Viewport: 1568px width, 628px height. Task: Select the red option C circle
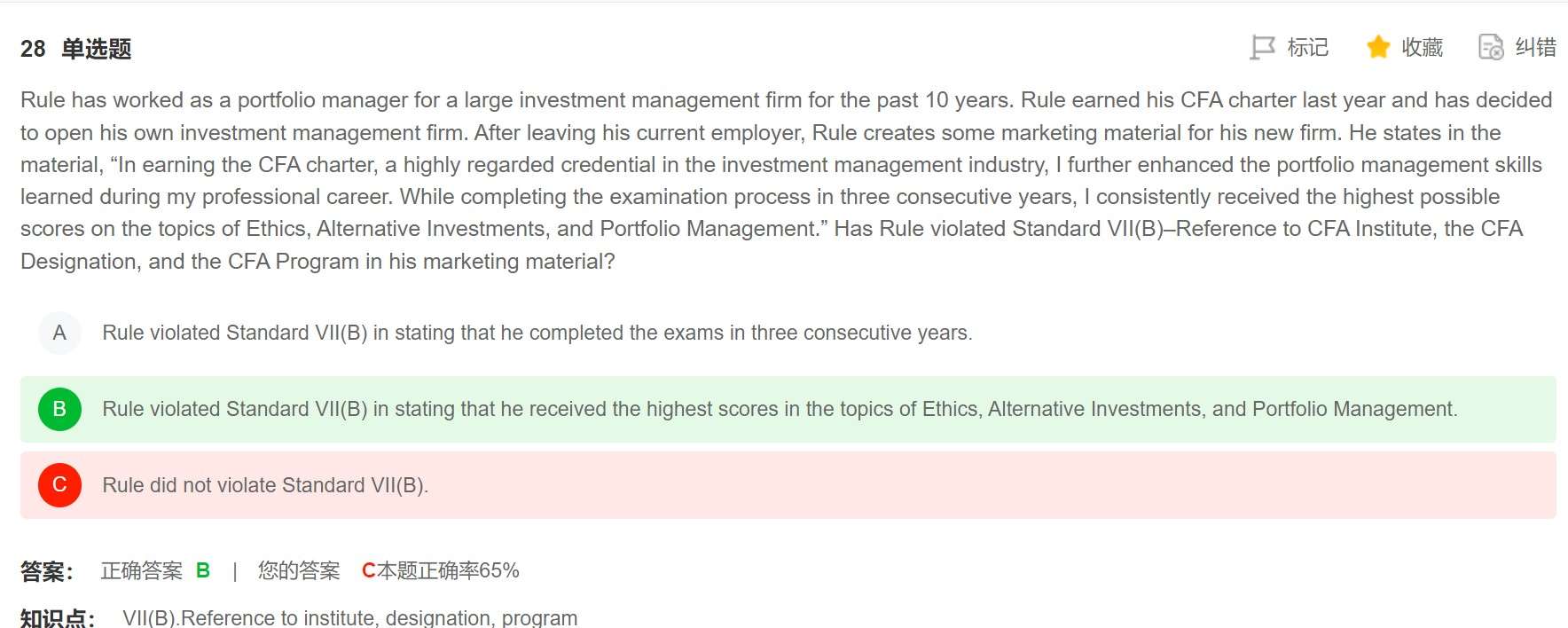click(59, 485)
